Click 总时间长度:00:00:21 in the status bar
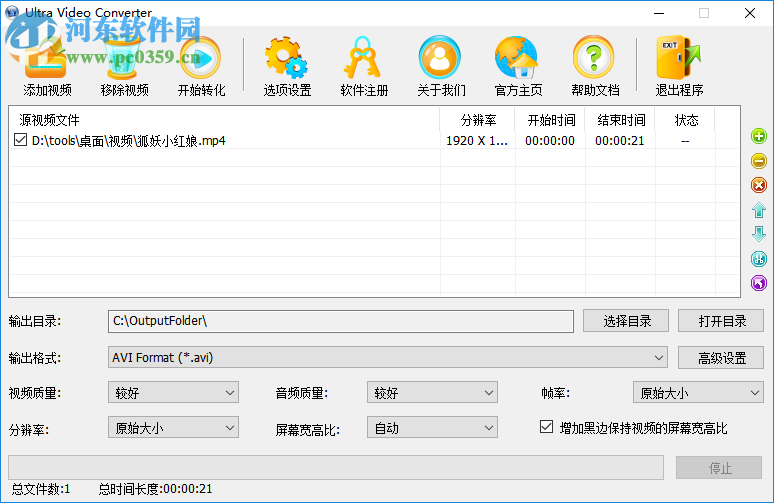 coord(155,489)
